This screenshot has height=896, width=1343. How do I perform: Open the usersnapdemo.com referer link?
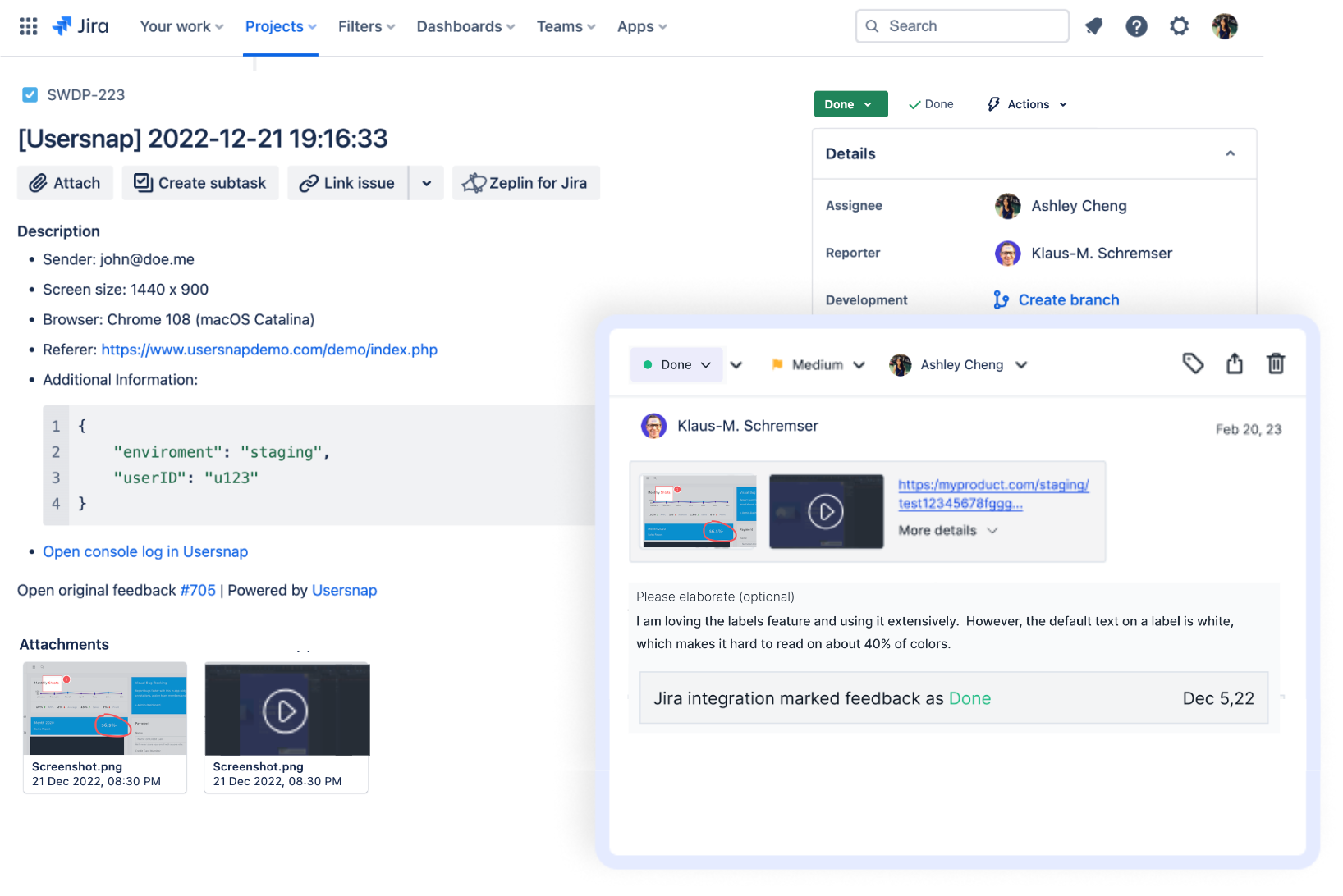(269, 350)
